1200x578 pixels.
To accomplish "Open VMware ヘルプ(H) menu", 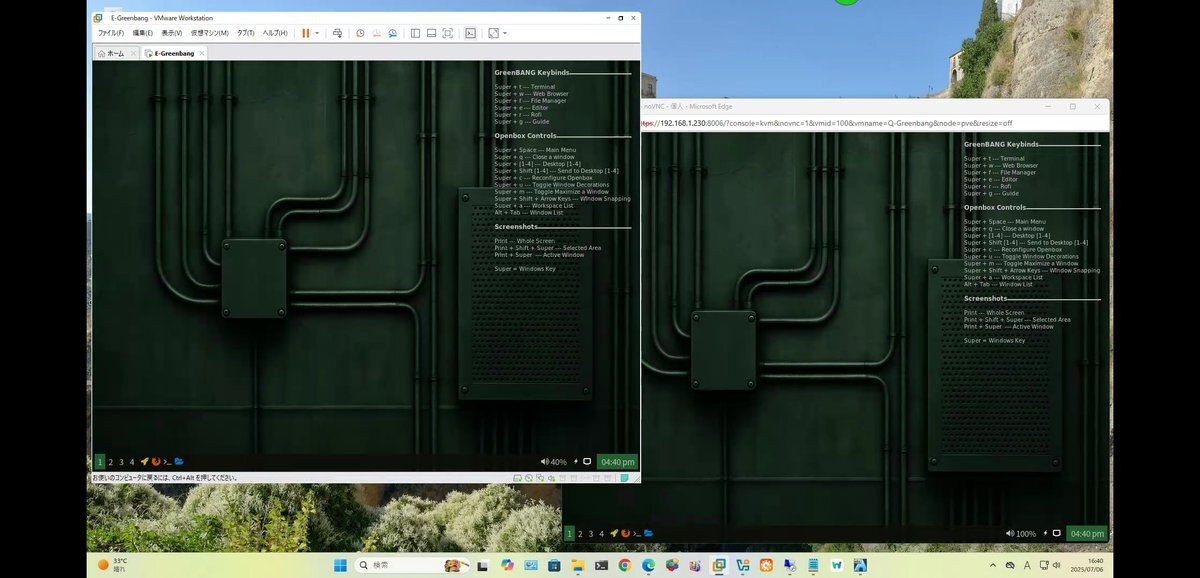I will 275,33.
